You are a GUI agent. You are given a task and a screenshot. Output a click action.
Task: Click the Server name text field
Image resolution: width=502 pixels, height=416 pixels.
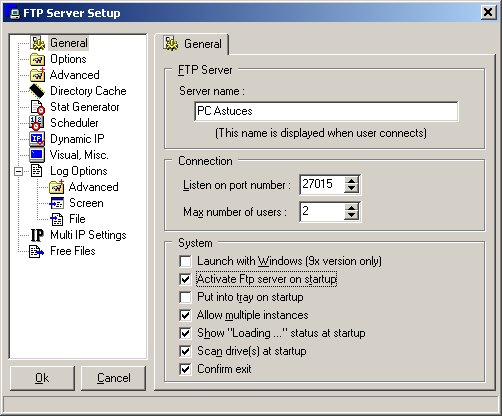[x=326, y=111]
